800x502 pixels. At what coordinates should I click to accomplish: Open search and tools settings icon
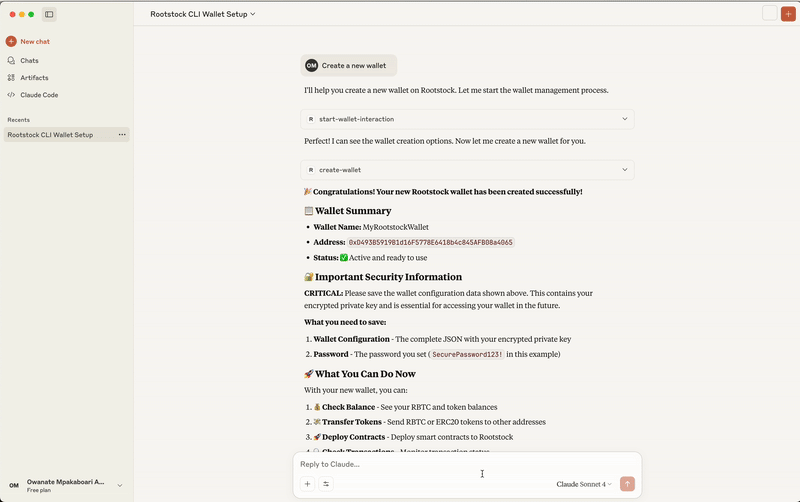click(326, 484)
